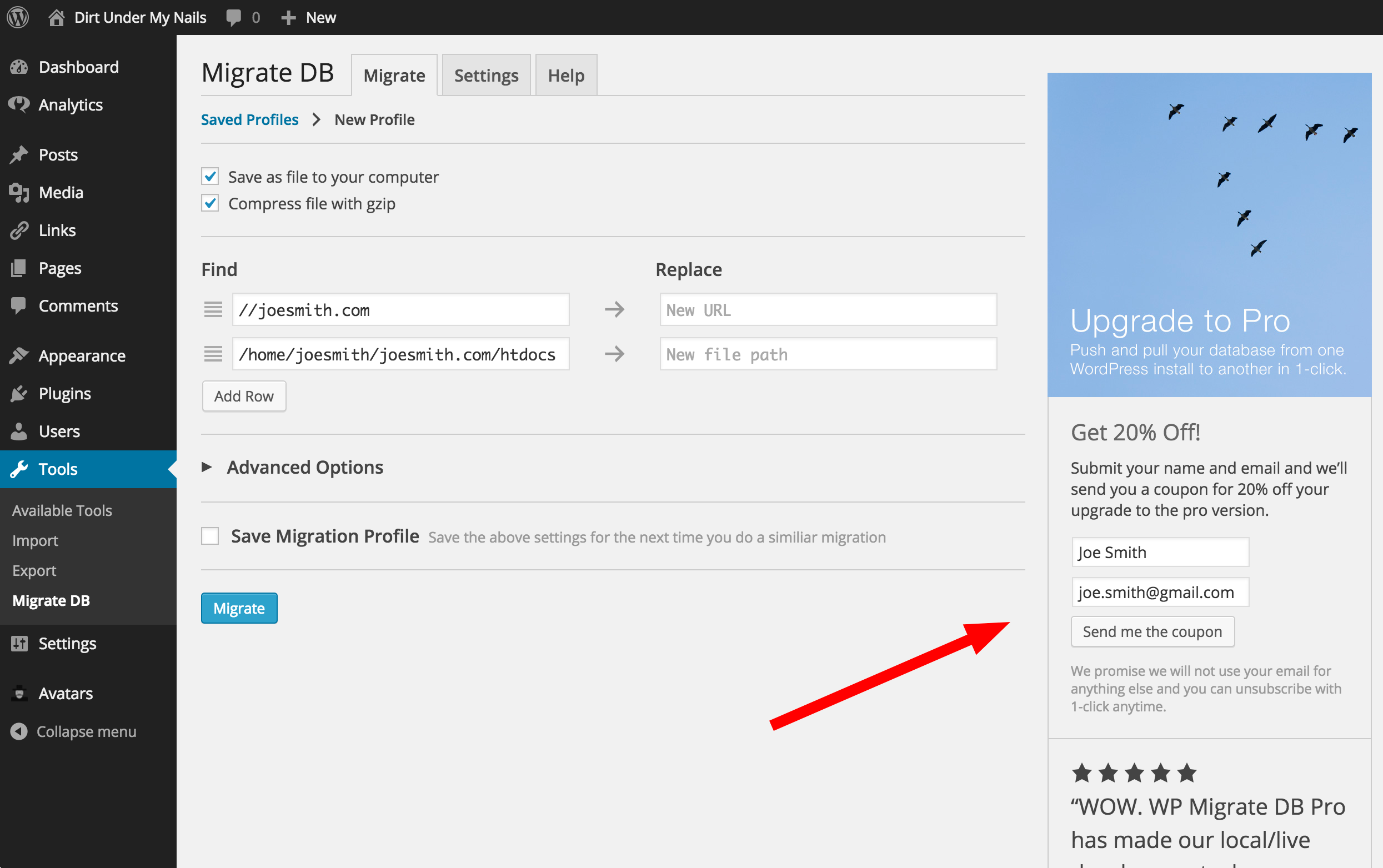
Task: Click New in the admin bar
Action: 321,18
